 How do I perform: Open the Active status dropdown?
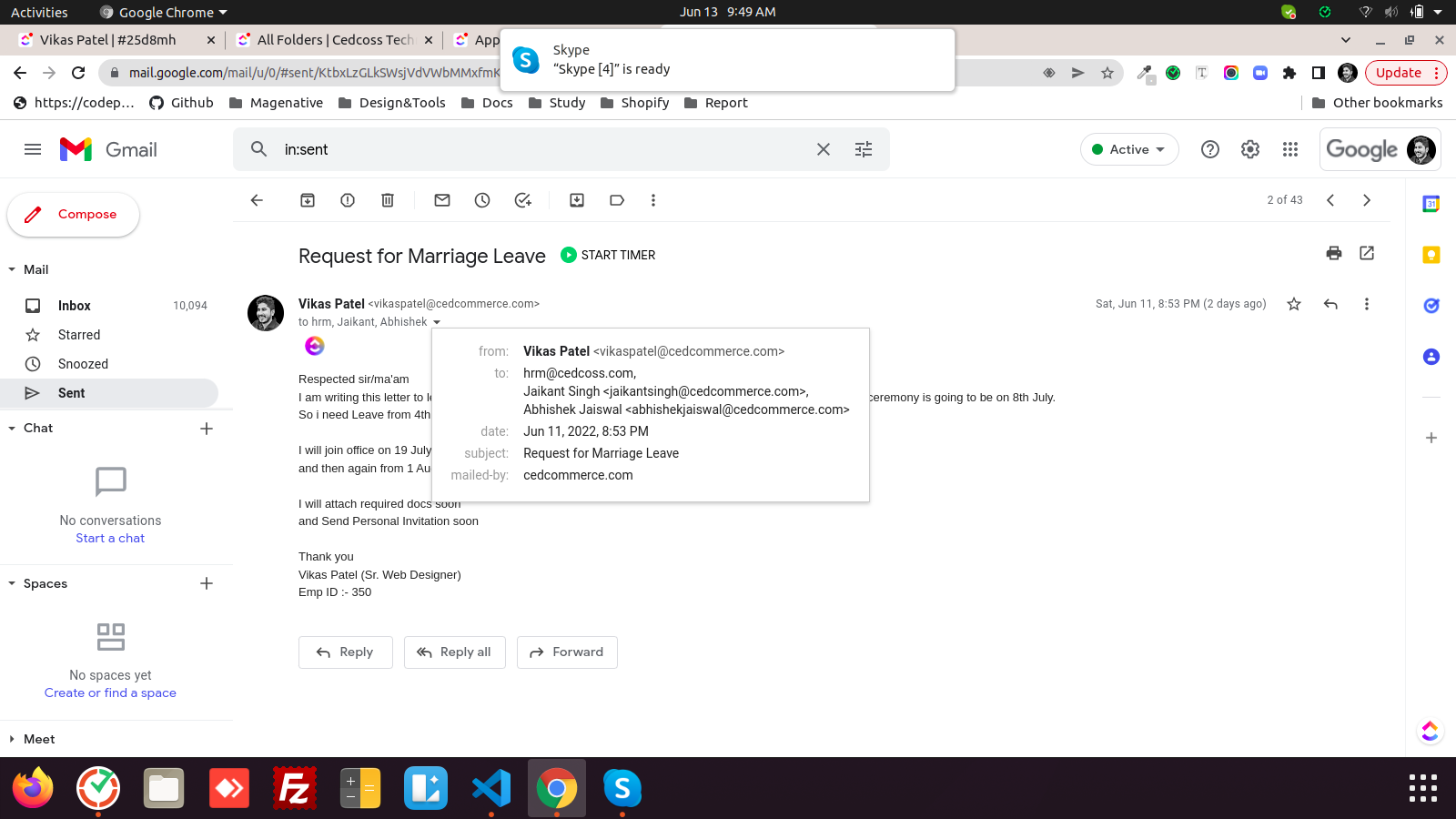[x=1128, y=149]
